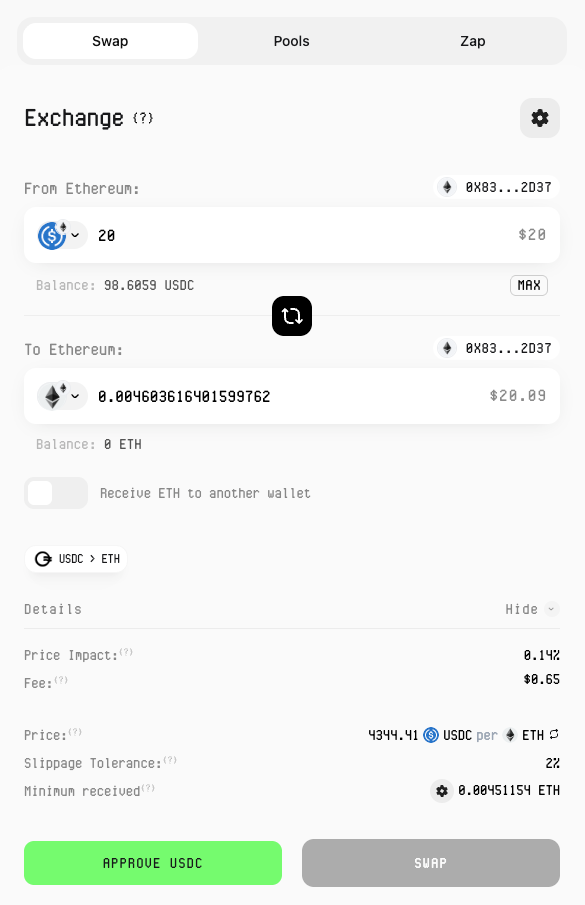Switch to the Pools tab
Image resolution: width=585 pixels, height=905 pixels.
[x=291, y=41]
